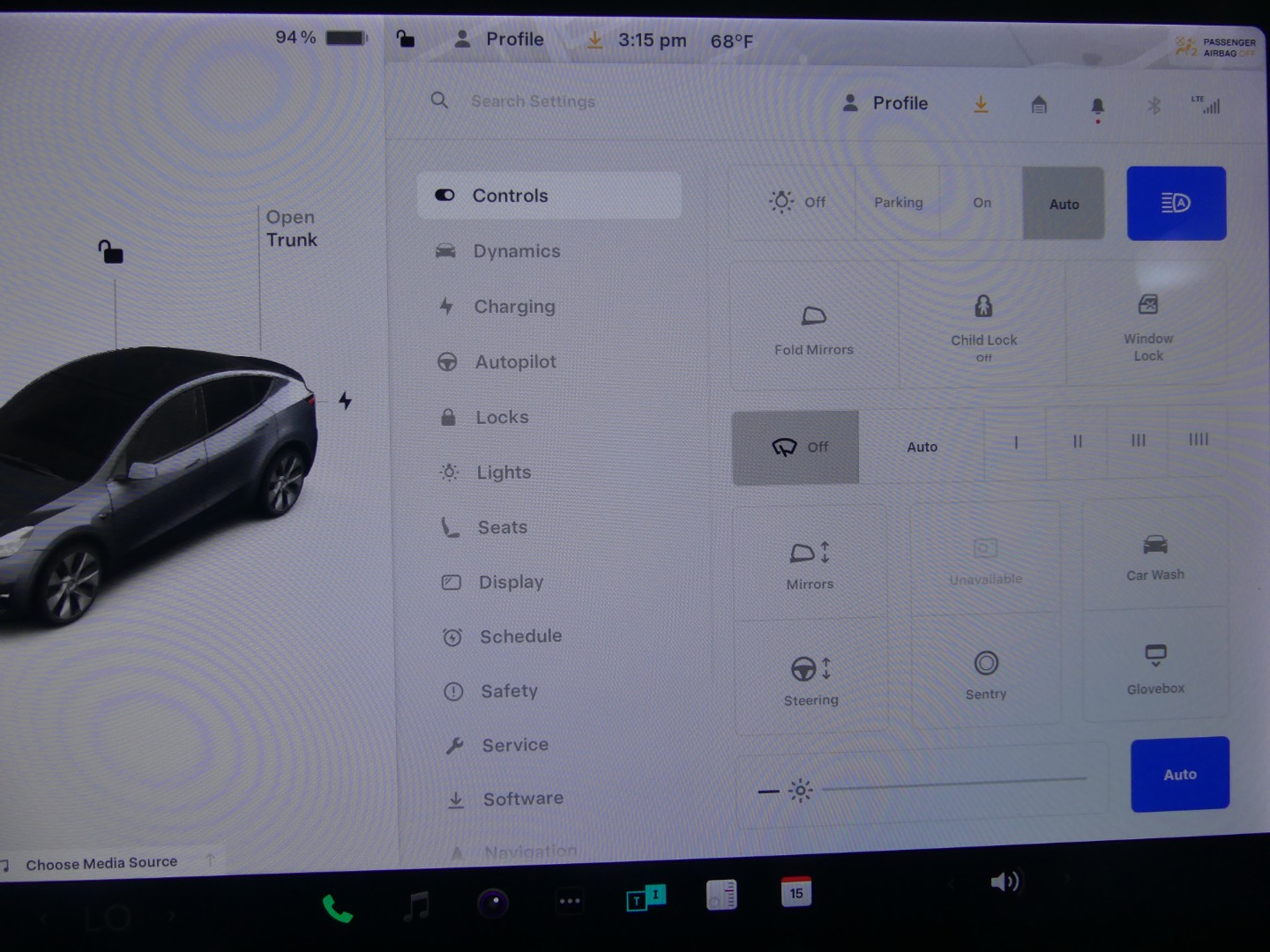The height and width of the screenshot is (952, 1270).
Task: Open the three-dots app launcher
Action: pos(570,901)
